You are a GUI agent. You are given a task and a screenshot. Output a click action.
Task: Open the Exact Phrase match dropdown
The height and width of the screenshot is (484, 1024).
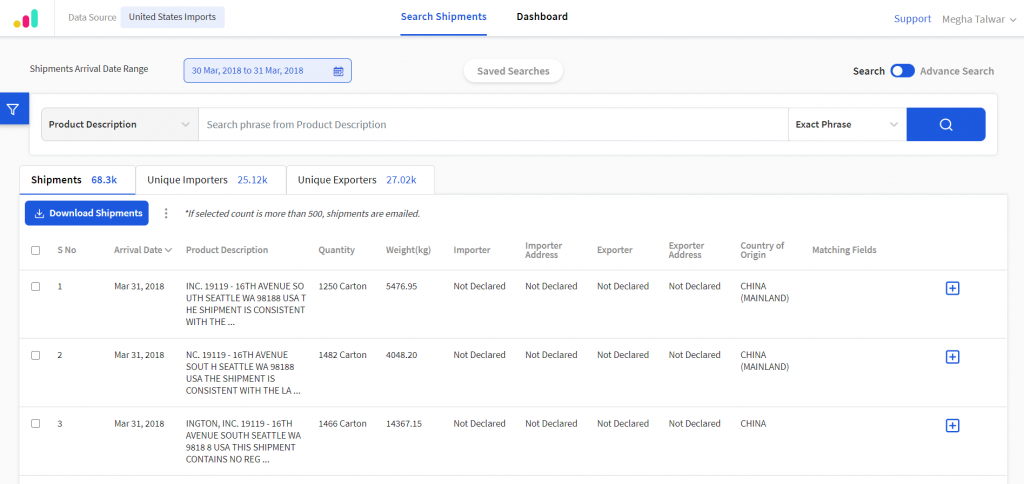click(847, 124)
